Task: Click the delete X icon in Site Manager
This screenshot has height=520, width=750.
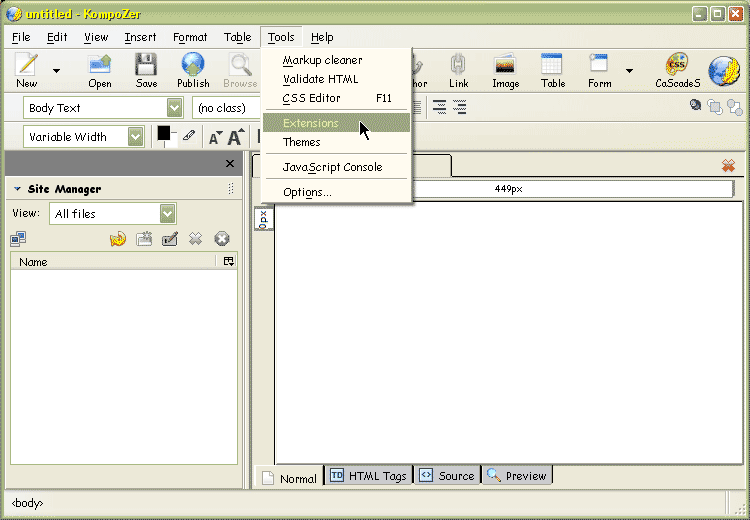Action: pos(196,238)
